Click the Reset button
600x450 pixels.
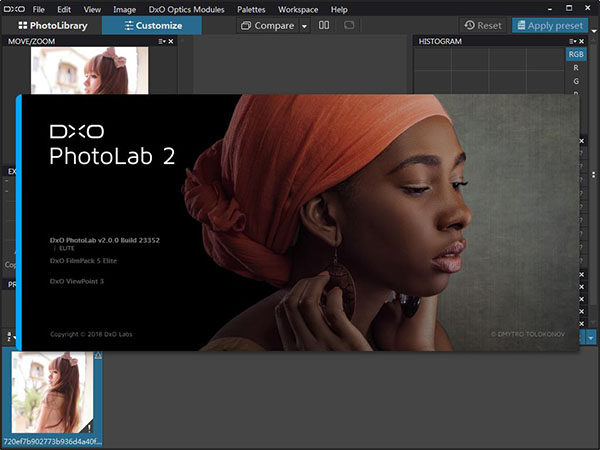(483, 26)
